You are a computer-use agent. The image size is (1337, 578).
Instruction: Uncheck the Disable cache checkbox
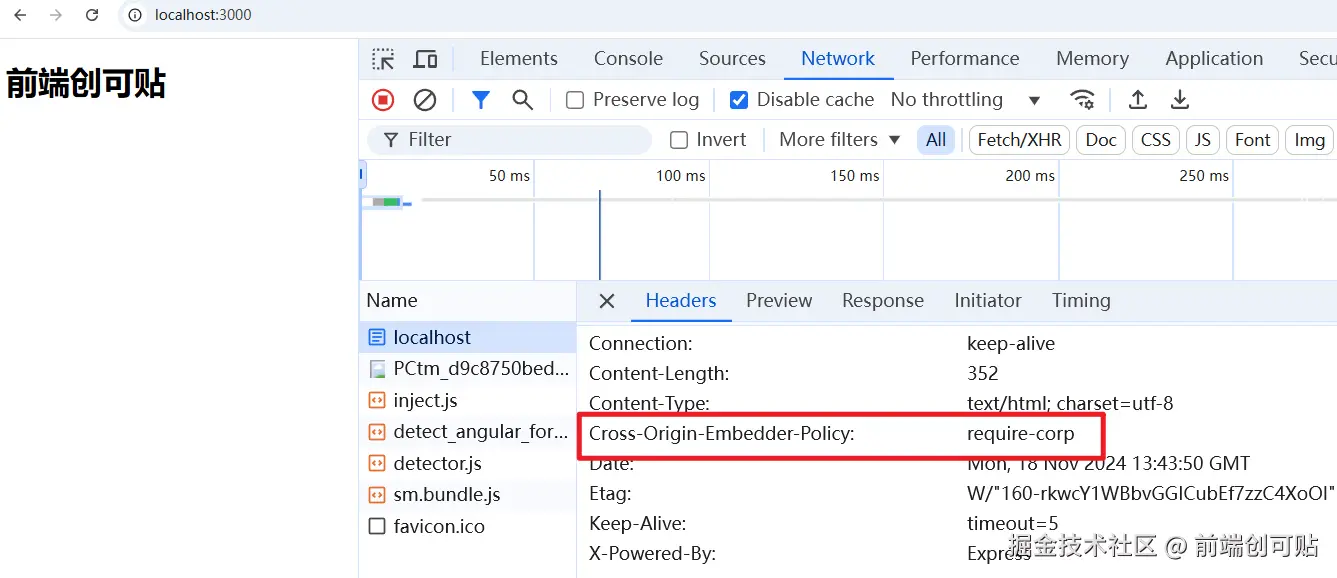(x=739, y=100)
